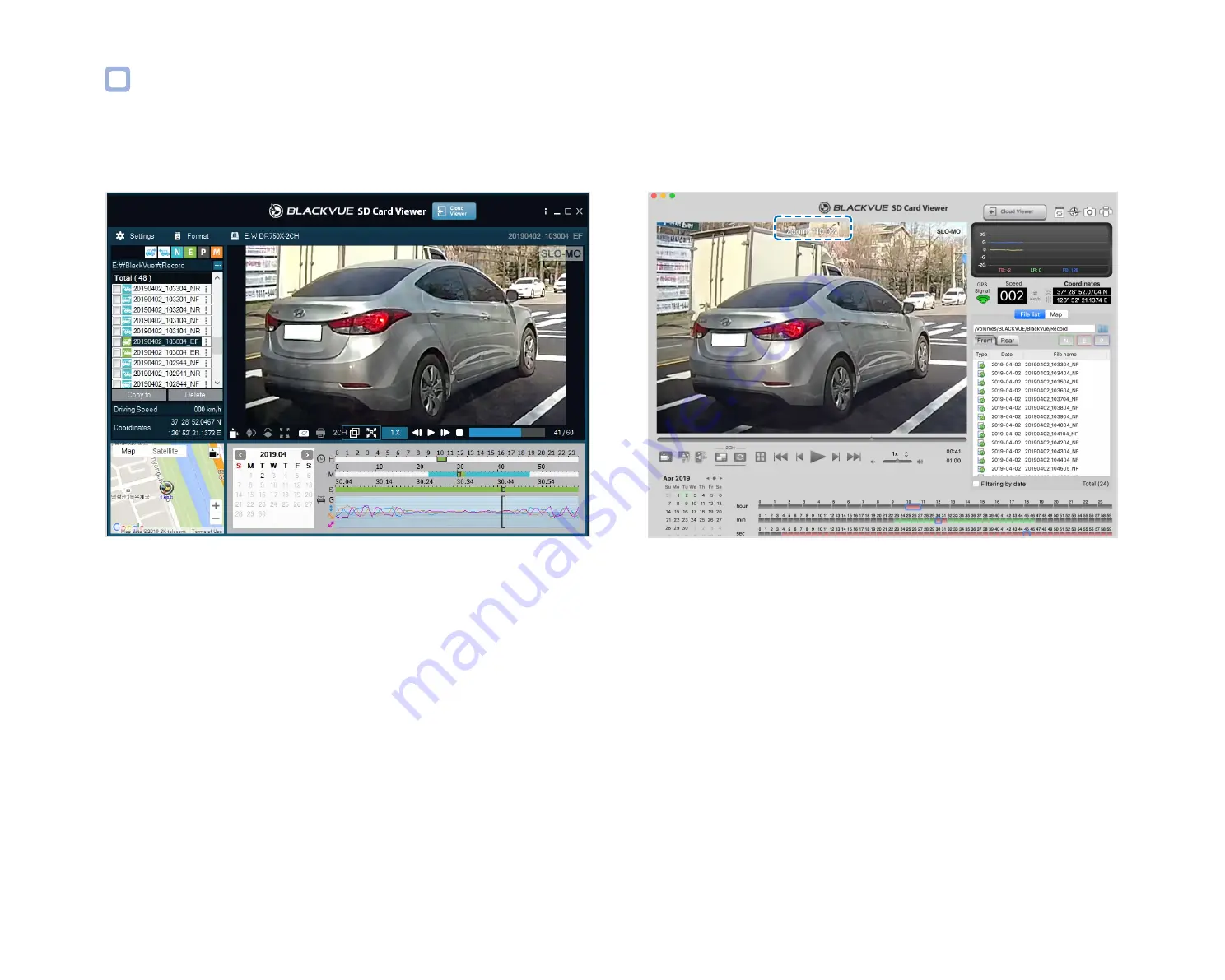Viewport: 1225px width, 980px height.
Task: Click the camera capture icon in Mac viewer
Action: 1089,212
